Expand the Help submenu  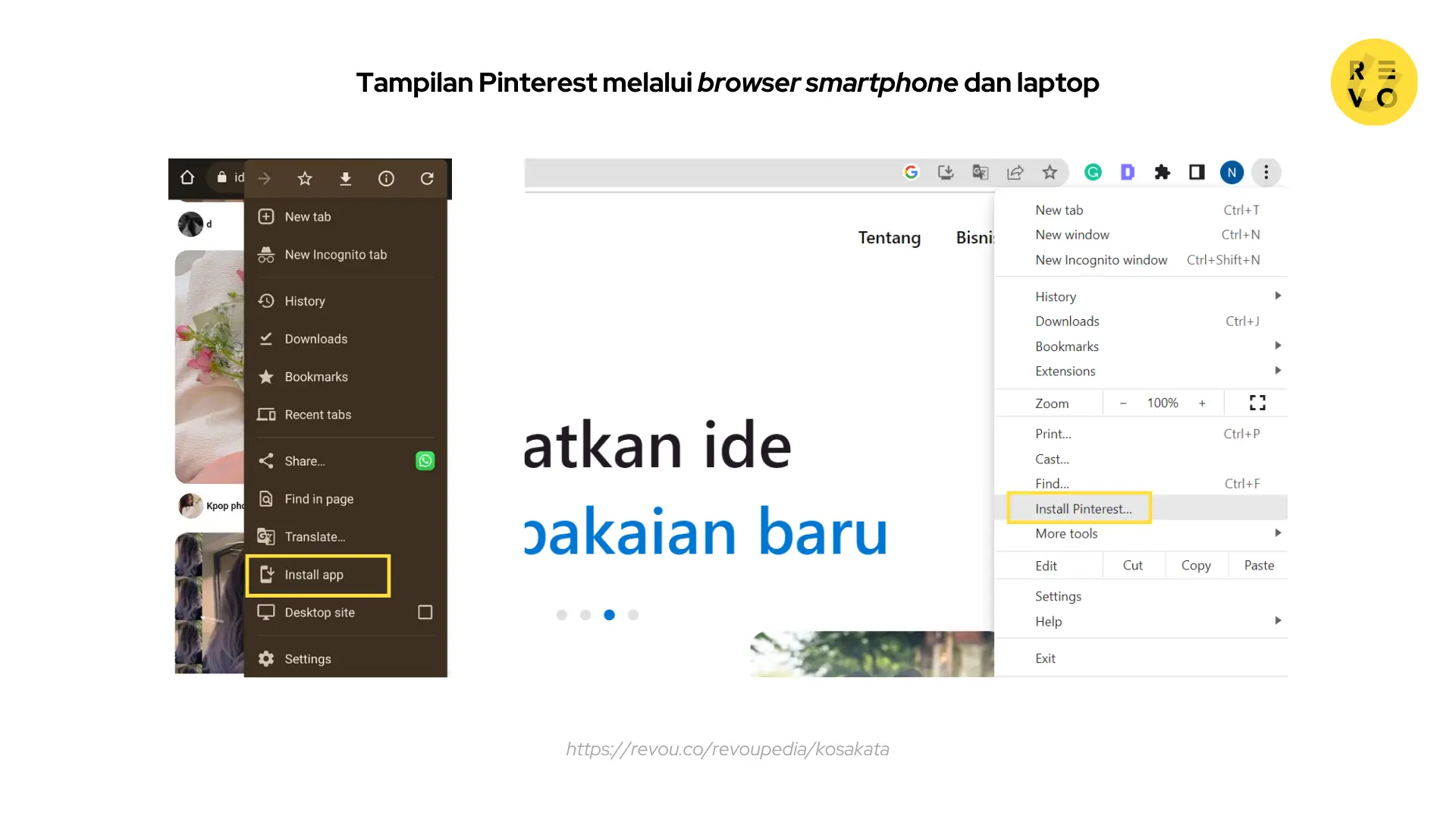click(x=1048, y=621)
